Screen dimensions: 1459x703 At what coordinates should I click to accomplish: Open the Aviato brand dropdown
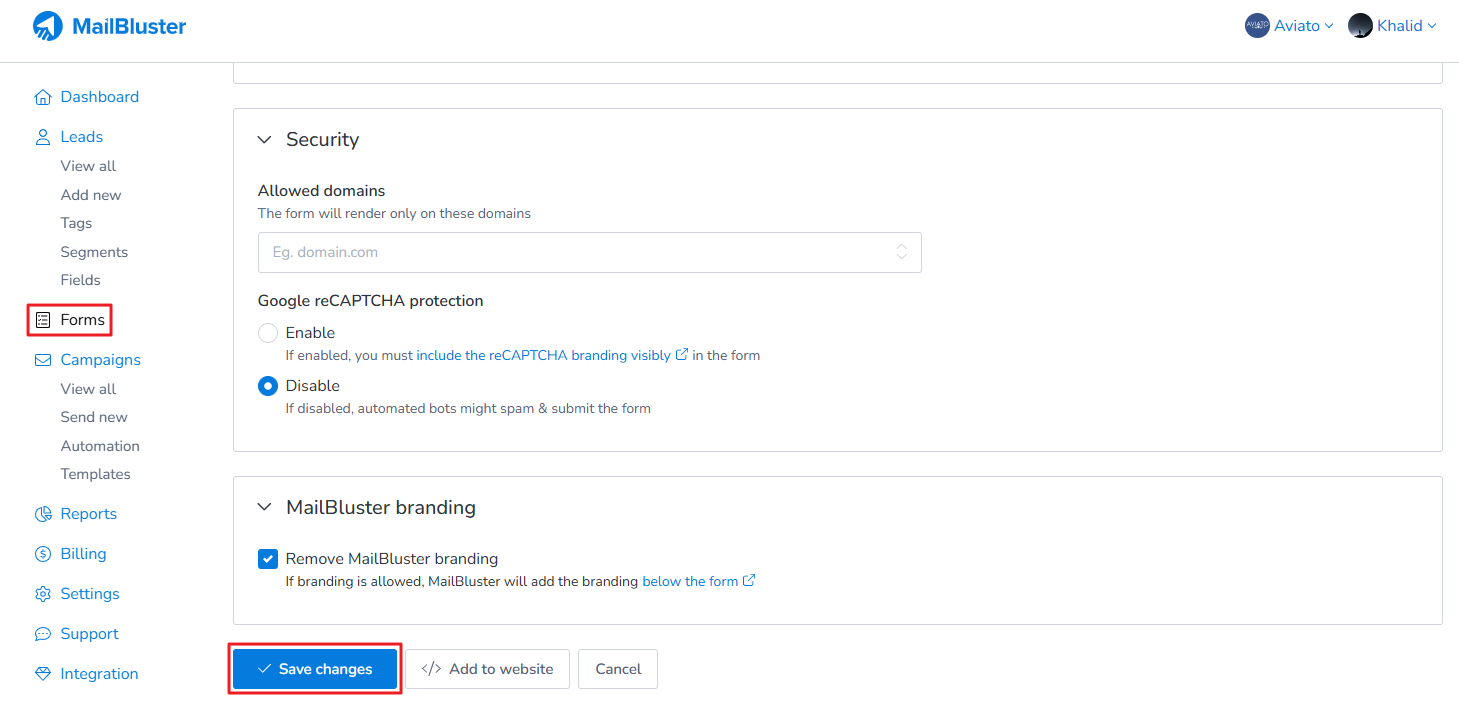[1289, 26]
